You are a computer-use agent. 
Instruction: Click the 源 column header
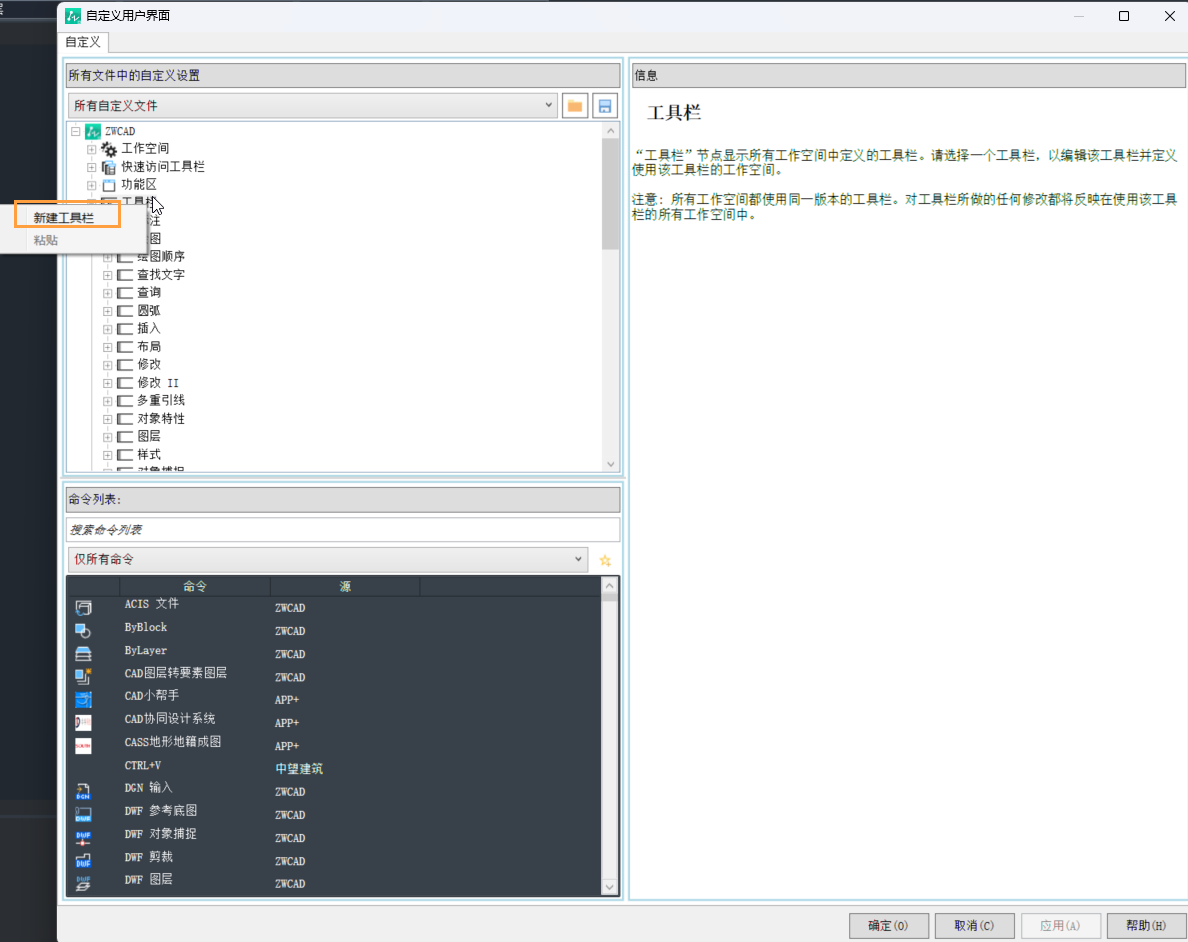(345, 587)
